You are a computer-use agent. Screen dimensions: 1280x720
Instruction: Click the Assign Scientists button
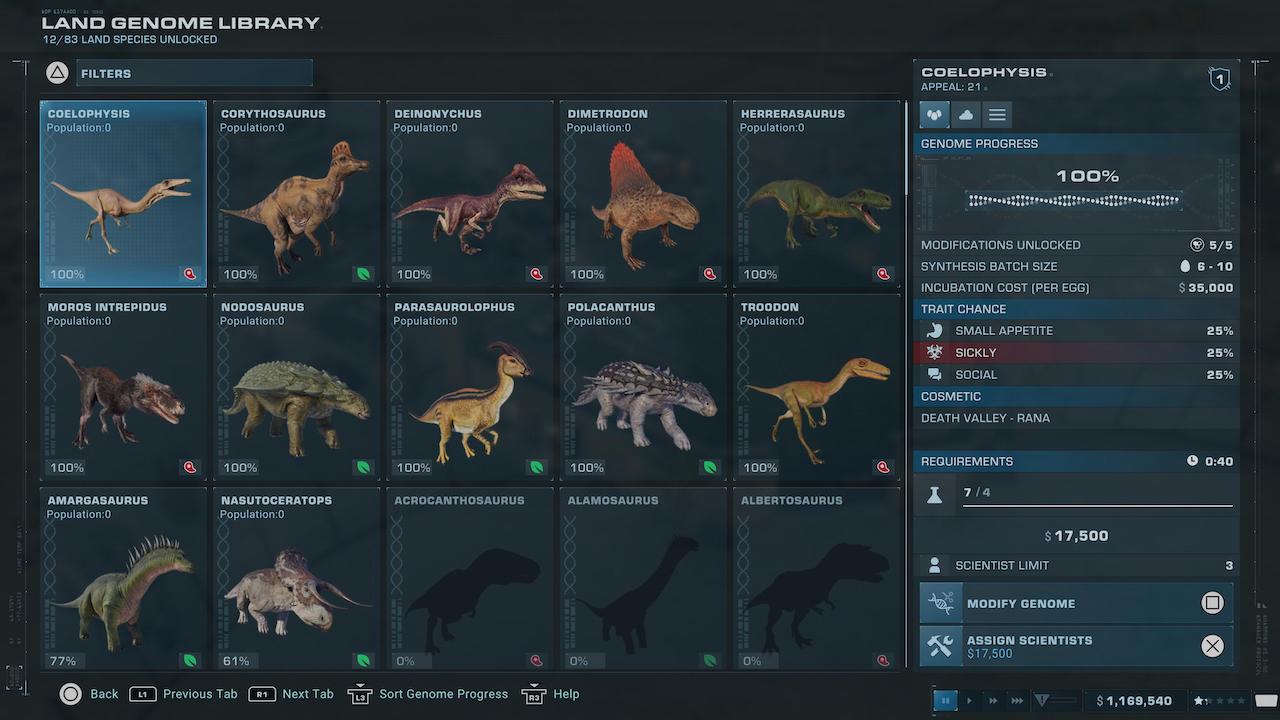click(x=1076, y=646)
